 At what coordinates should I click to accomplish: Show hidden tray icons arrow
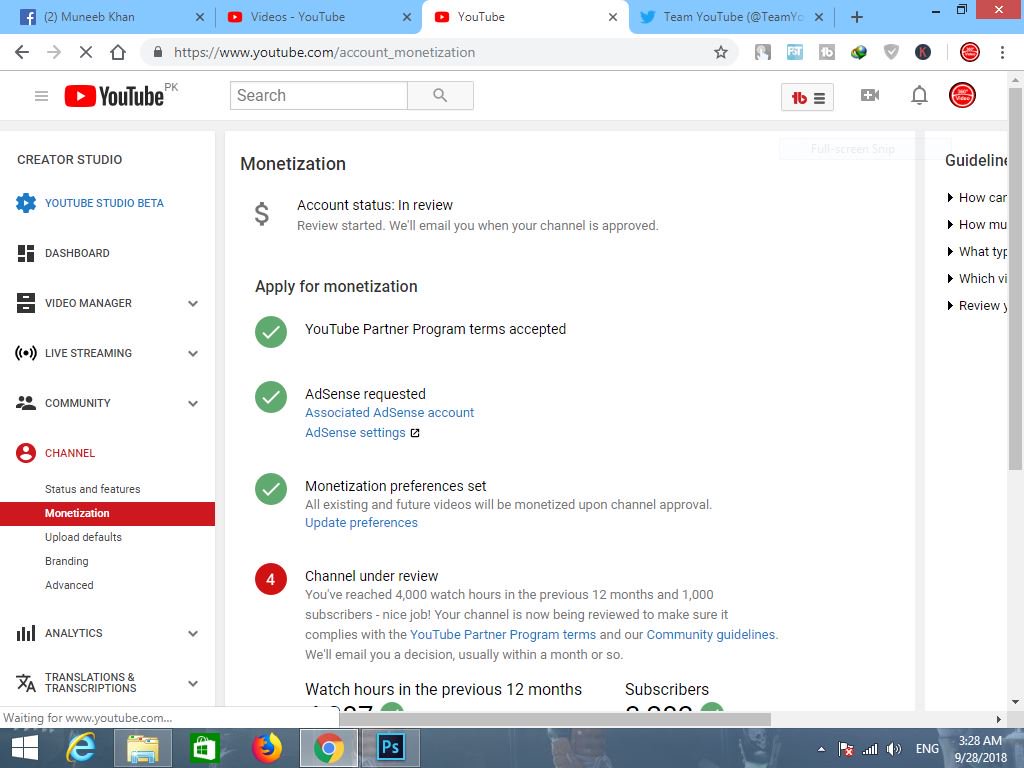tap(821, 749)
